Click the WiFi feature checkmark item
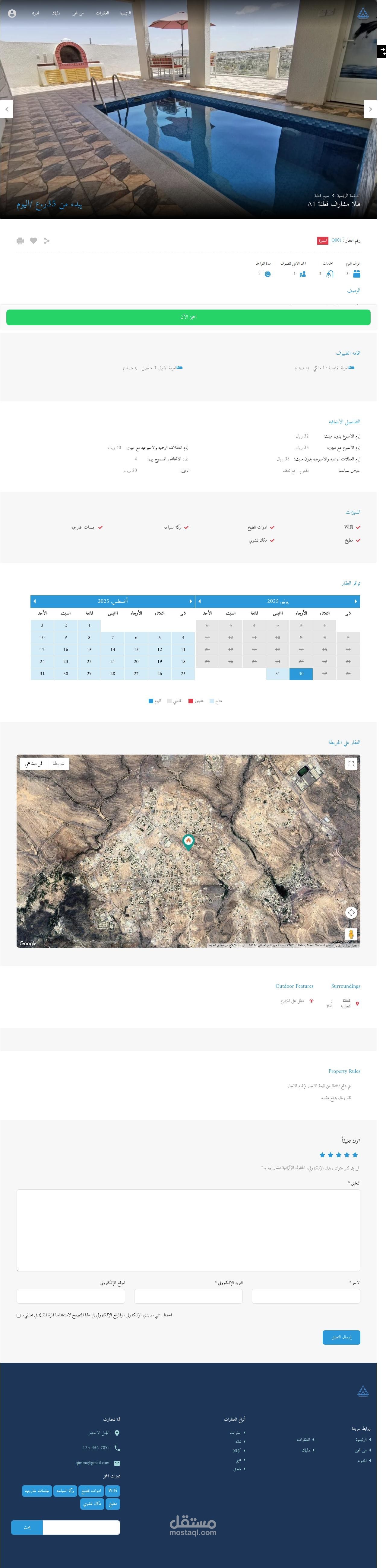Viewport: 386px width, 1568px height. [x=353, y=528]
